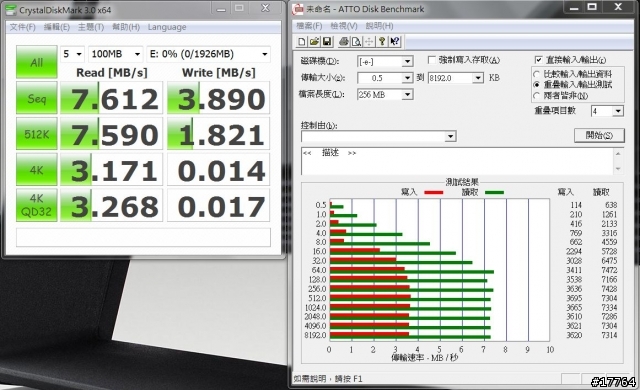Click the 4K QD32 read result 3.268
The width and height of the screenshot is (640, 390).
tap(111, 205)
